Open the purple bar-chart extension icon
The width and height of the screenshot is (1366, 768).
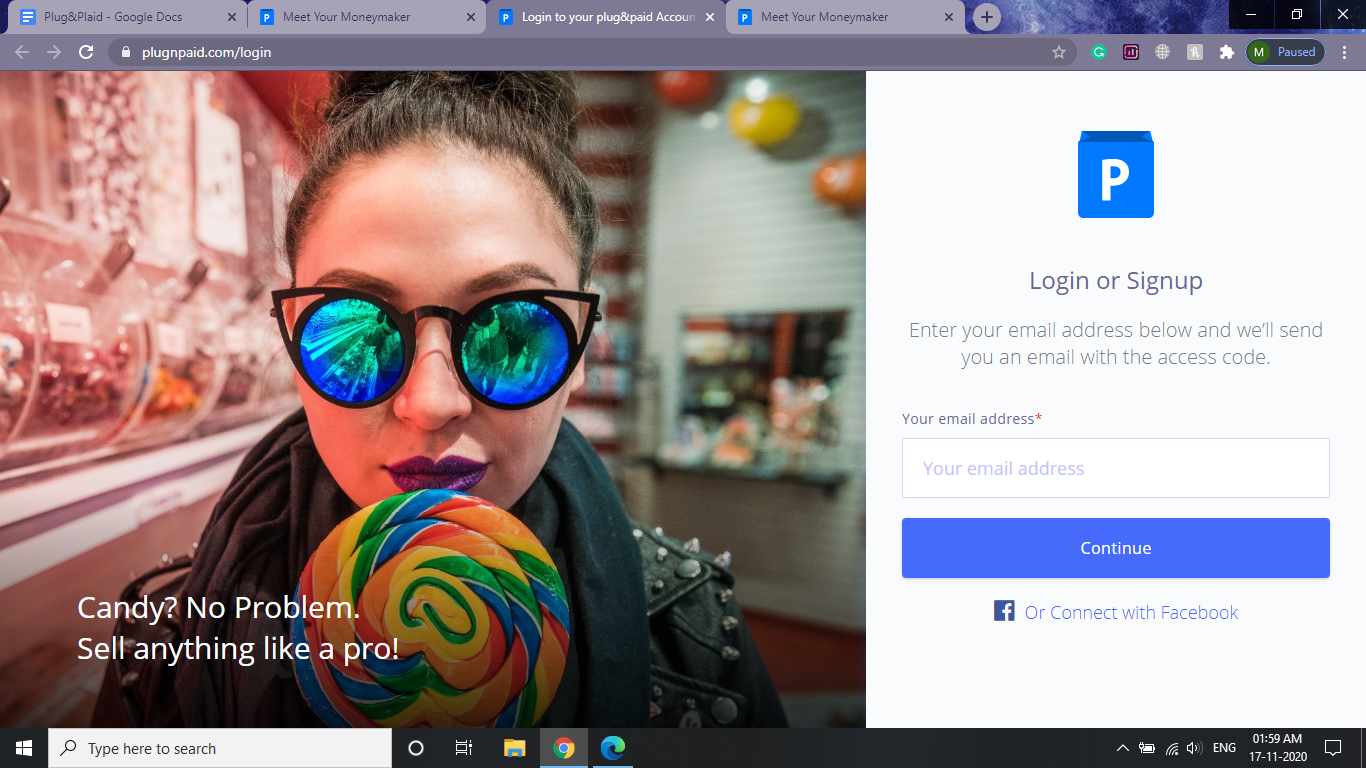[1131, 52]
